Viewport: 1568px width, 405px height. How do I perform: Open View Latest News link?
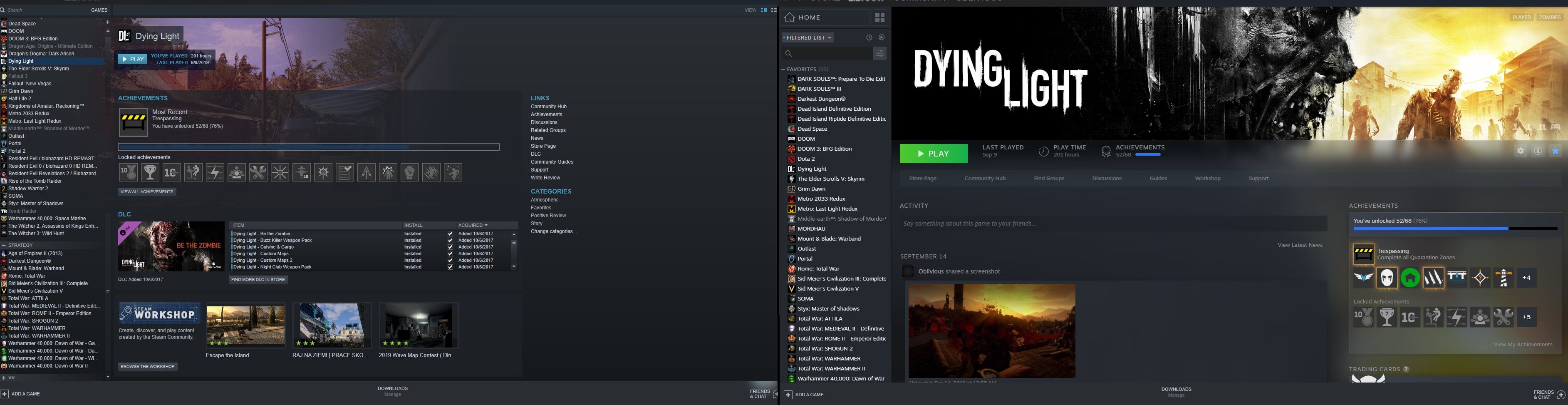click(1300, 245)
